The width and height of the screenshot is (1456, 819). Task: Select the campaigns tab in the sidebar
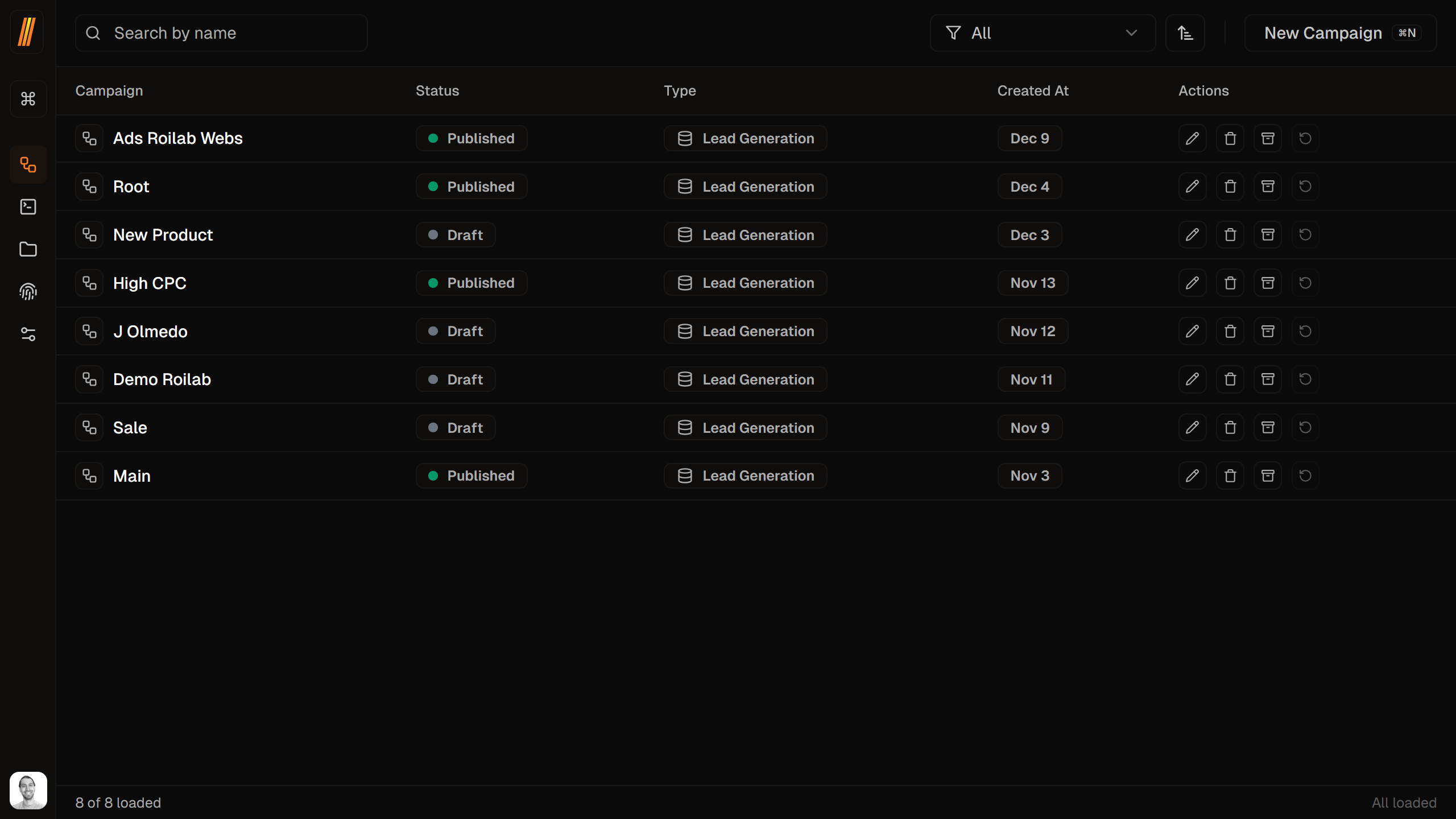point(28,165)
